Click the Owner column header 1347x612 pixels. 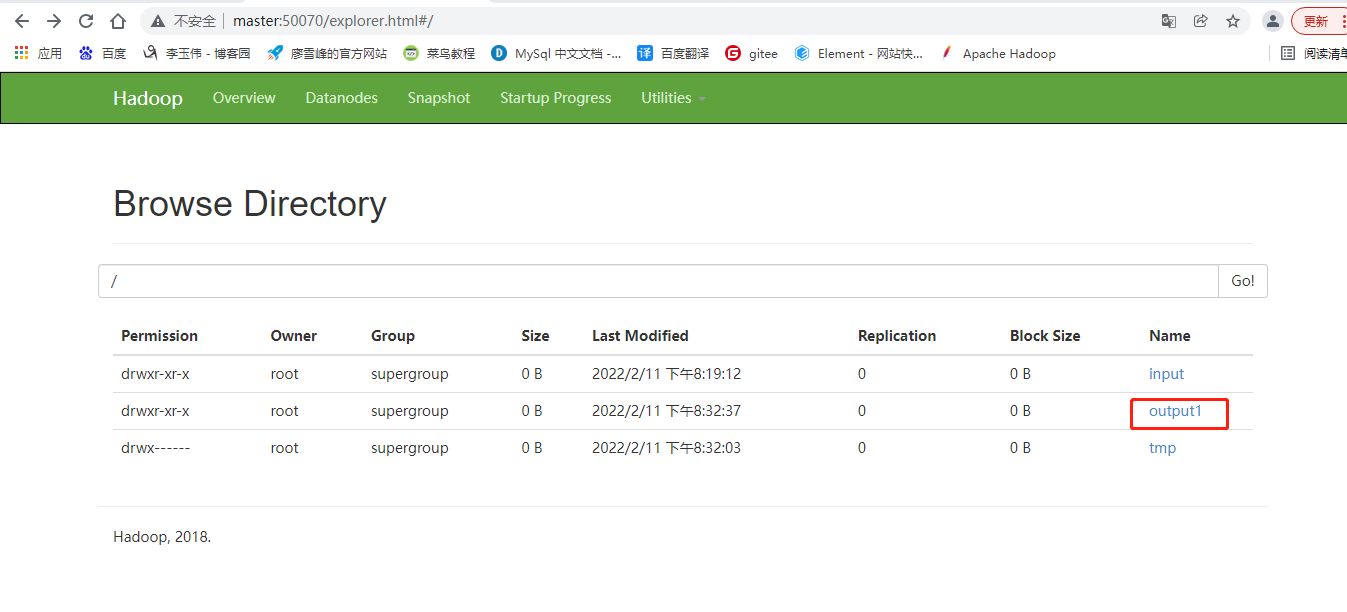[293, 336]
